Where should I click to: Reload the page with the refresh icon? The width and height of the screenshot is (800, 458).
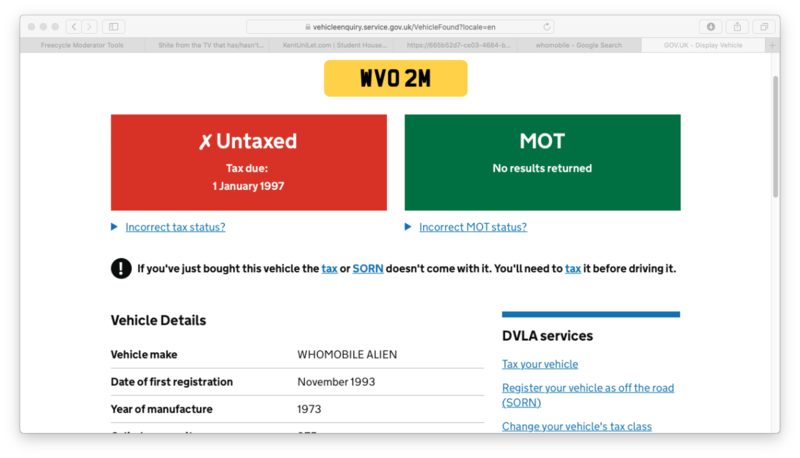(x=546, y=27)
